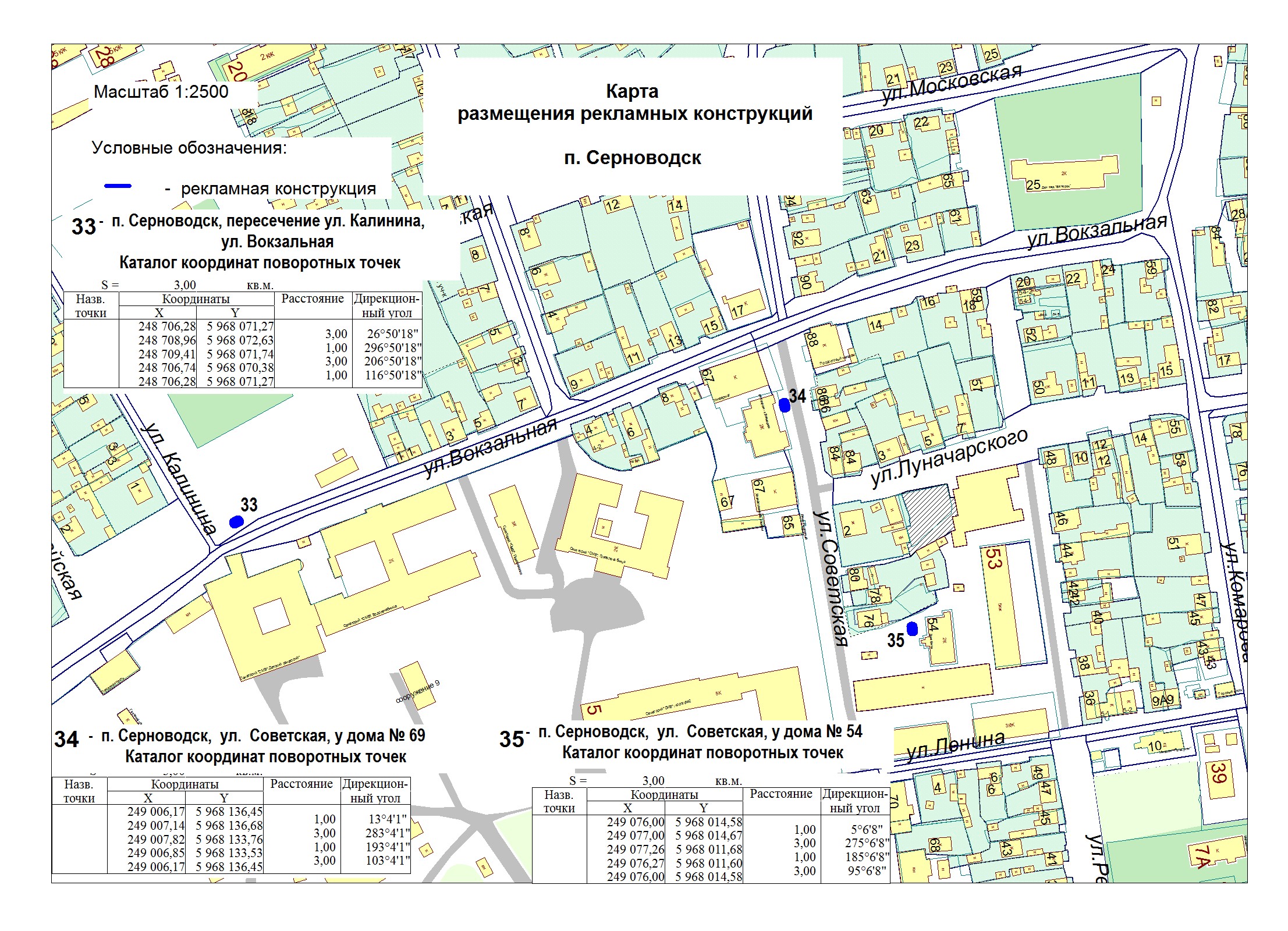Viewport: 1288px width, 931px height.
Task: Click coordinate cell '5 968 072,63'
Action: click(240, 340)
